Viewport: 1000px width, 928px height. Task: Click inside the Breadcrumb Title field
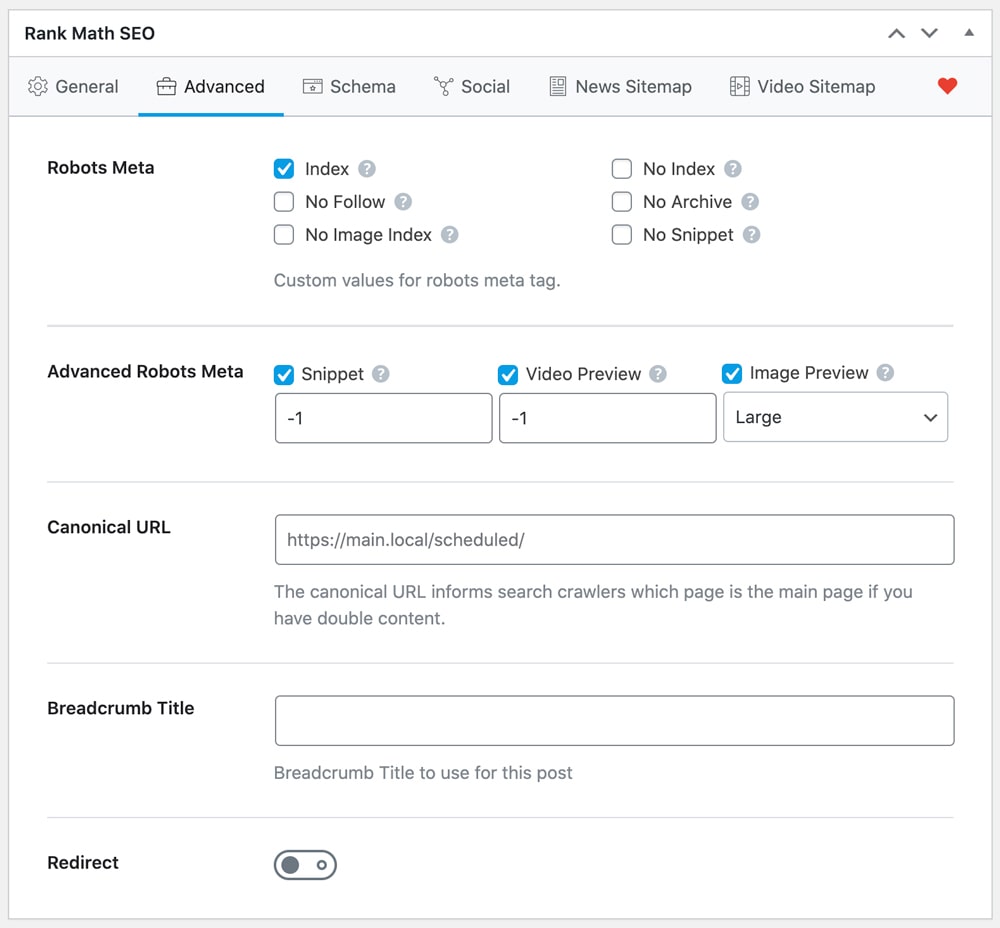pyautogui.click(x=614, y=720)
